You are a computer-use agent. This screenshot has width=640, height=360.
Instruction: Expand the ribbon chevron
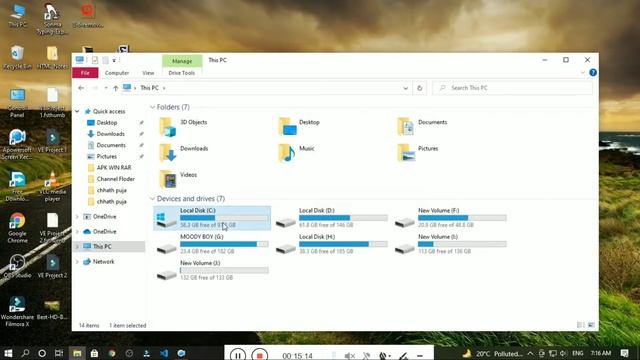click(x=582, y=73)
